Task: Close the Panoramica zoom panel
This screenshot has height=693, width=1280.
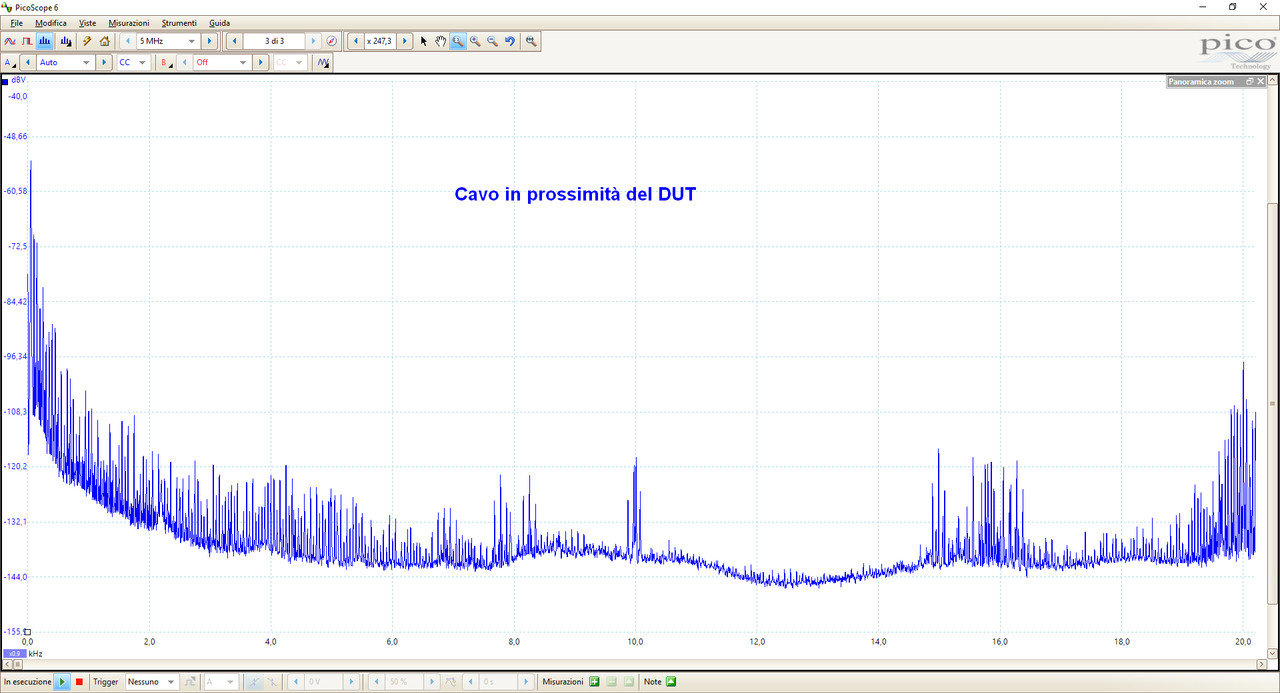Action: pyautogui.click(x=1261, y=81)
